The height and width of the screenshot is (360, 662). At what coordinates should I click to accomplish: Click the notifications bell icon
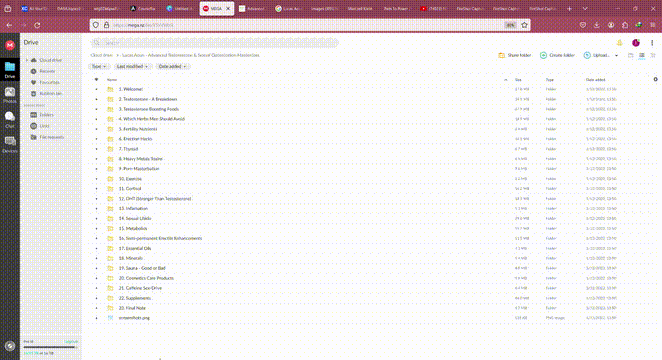tap(619, 43)
